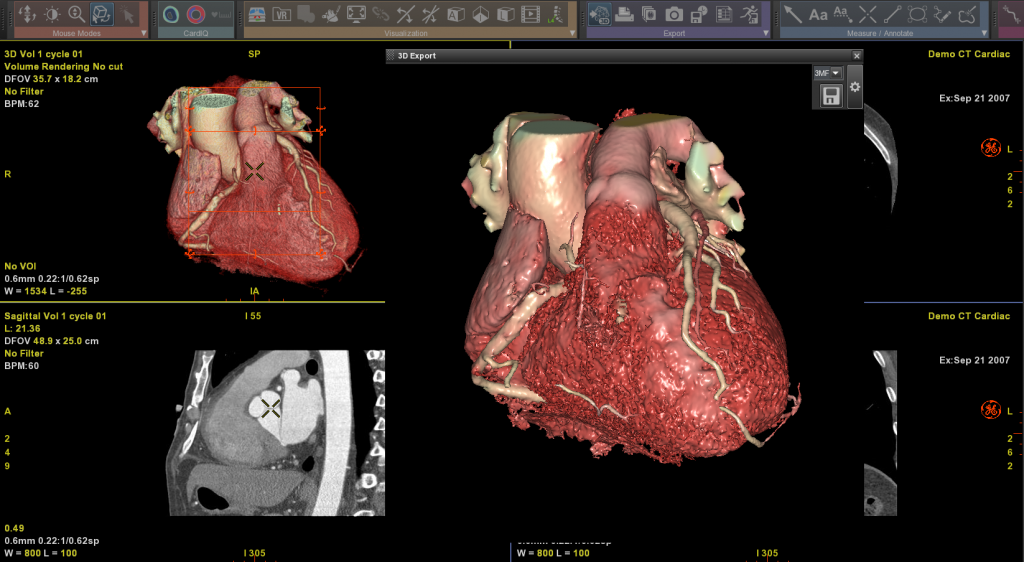Select the freehand ROI loop tool

click(967, 14)
